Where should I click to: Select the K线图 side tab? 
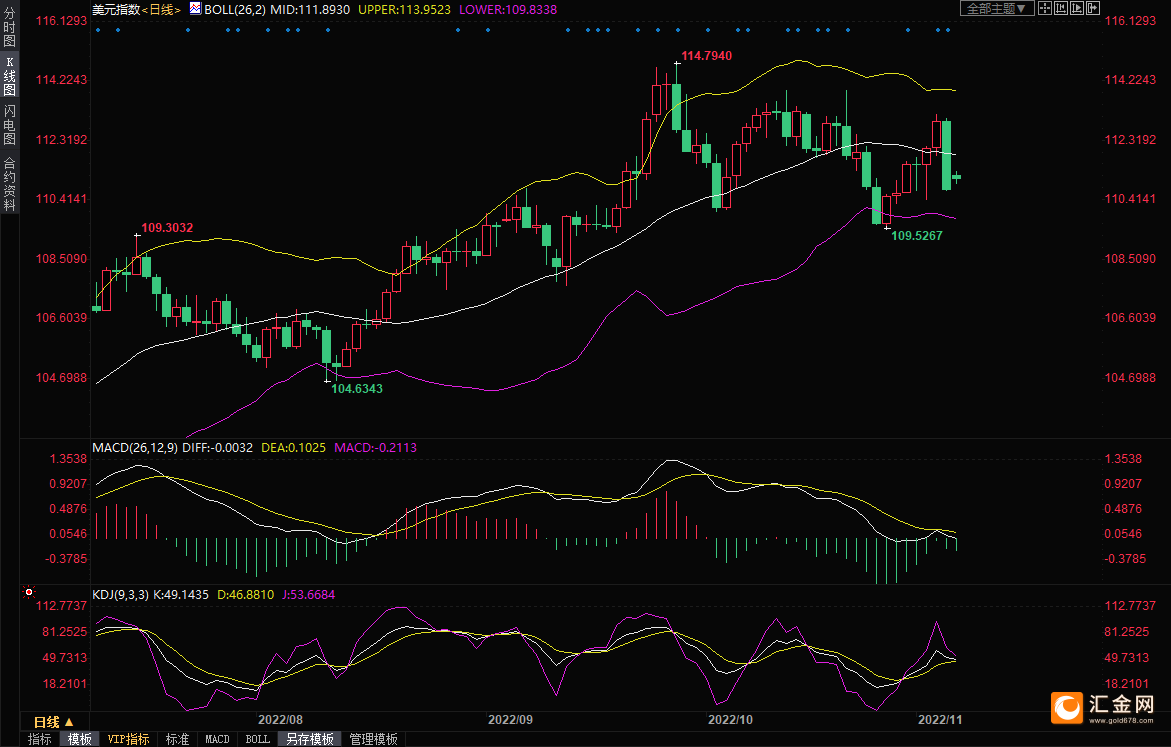(x=9, y=76)
